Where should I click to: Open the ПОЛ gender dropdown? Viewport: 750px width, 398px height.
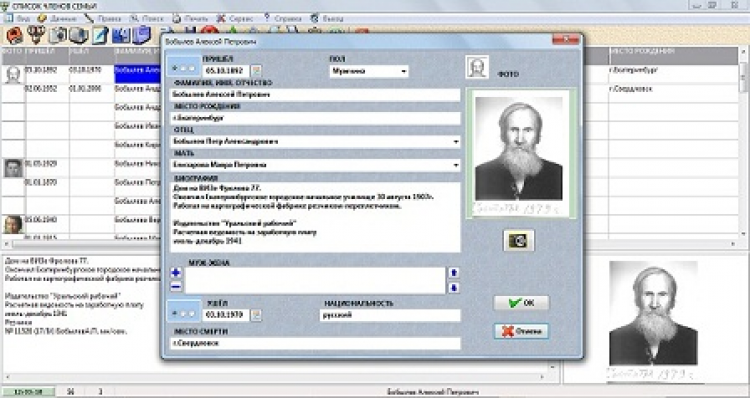[369, 71]
